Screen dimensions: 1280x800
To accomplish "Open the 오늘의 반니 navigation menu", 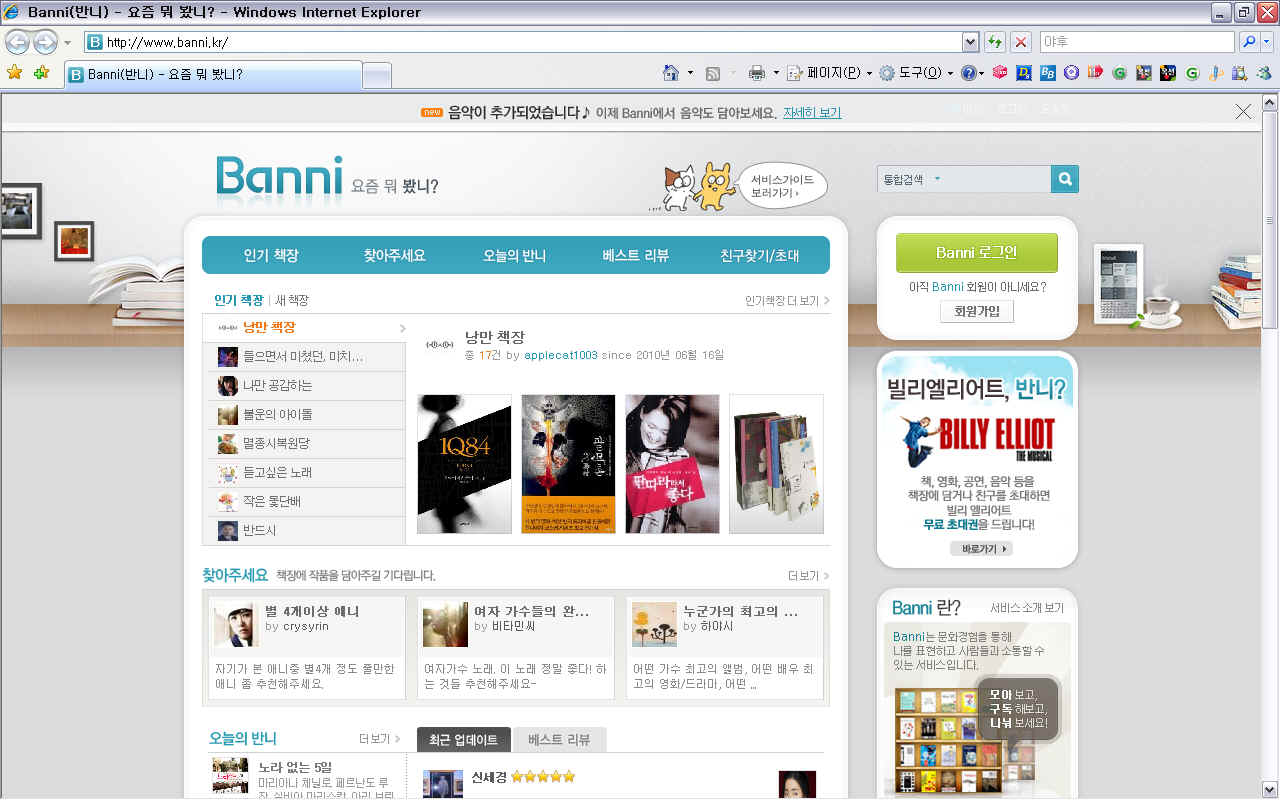I will (514, 255).
